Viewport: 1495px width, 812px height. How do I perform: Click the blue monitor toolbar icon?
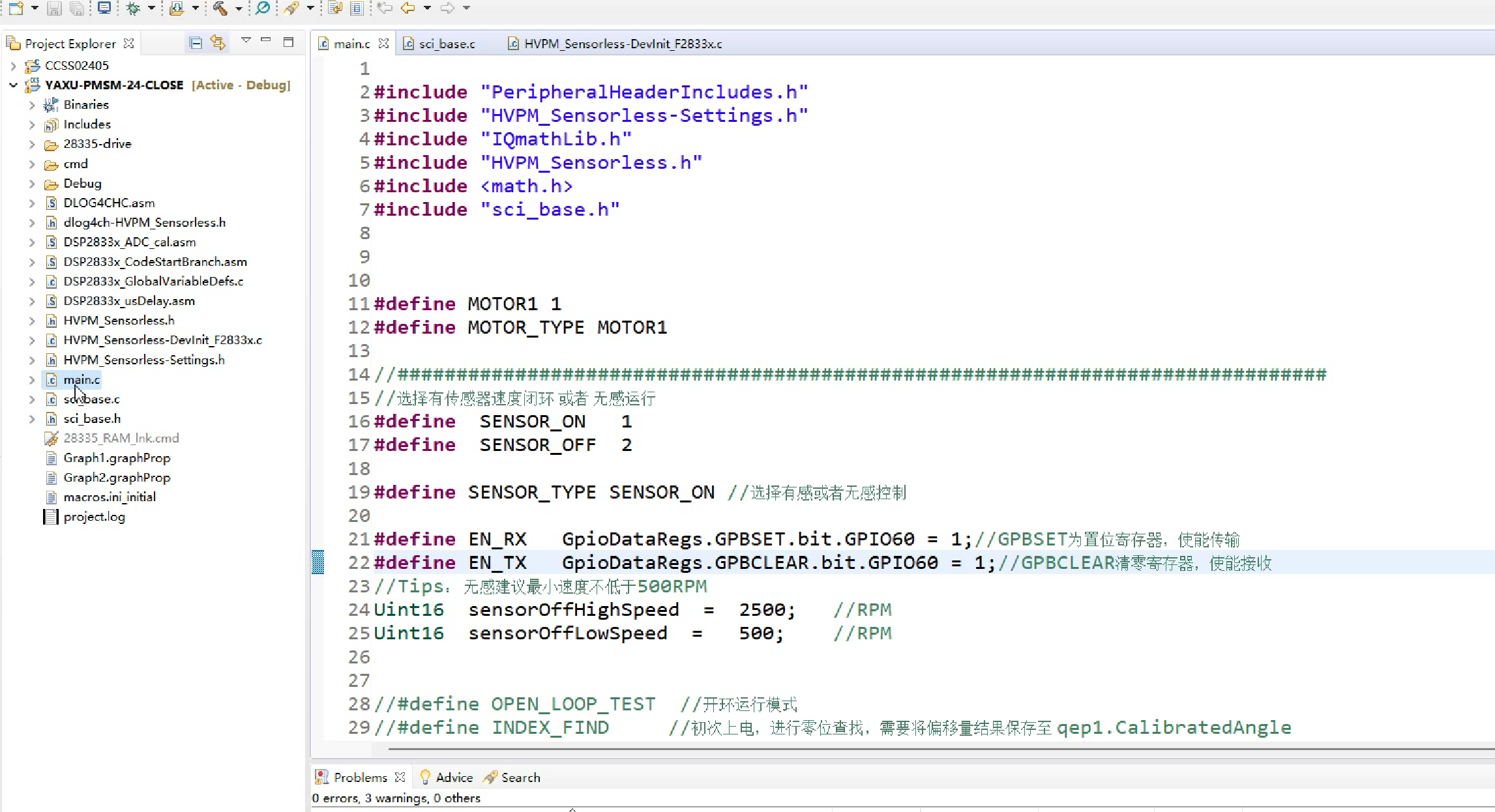pos(104,8)
